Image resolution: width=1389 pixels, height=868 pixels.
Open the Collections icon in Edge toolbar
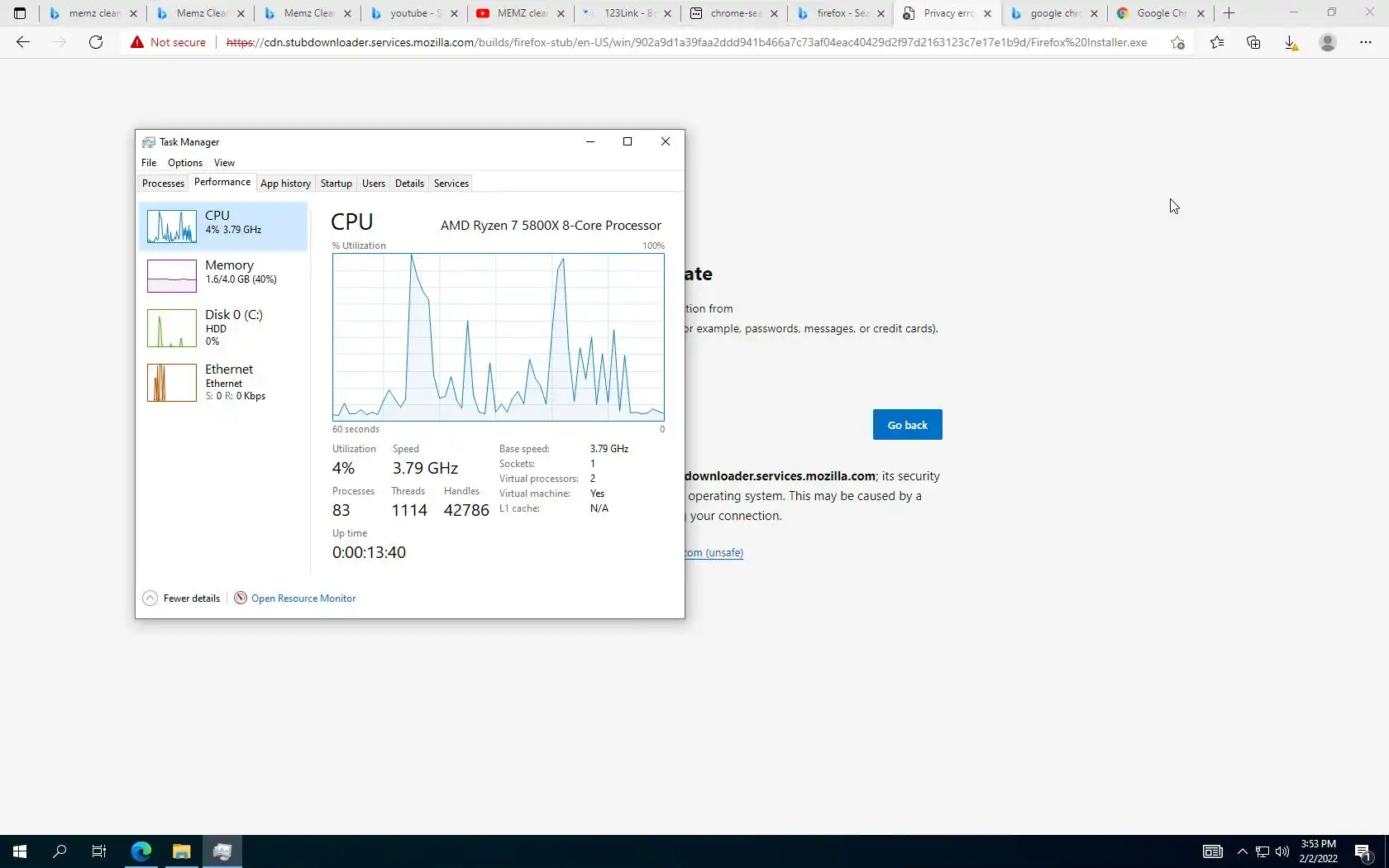point(1253,42)
